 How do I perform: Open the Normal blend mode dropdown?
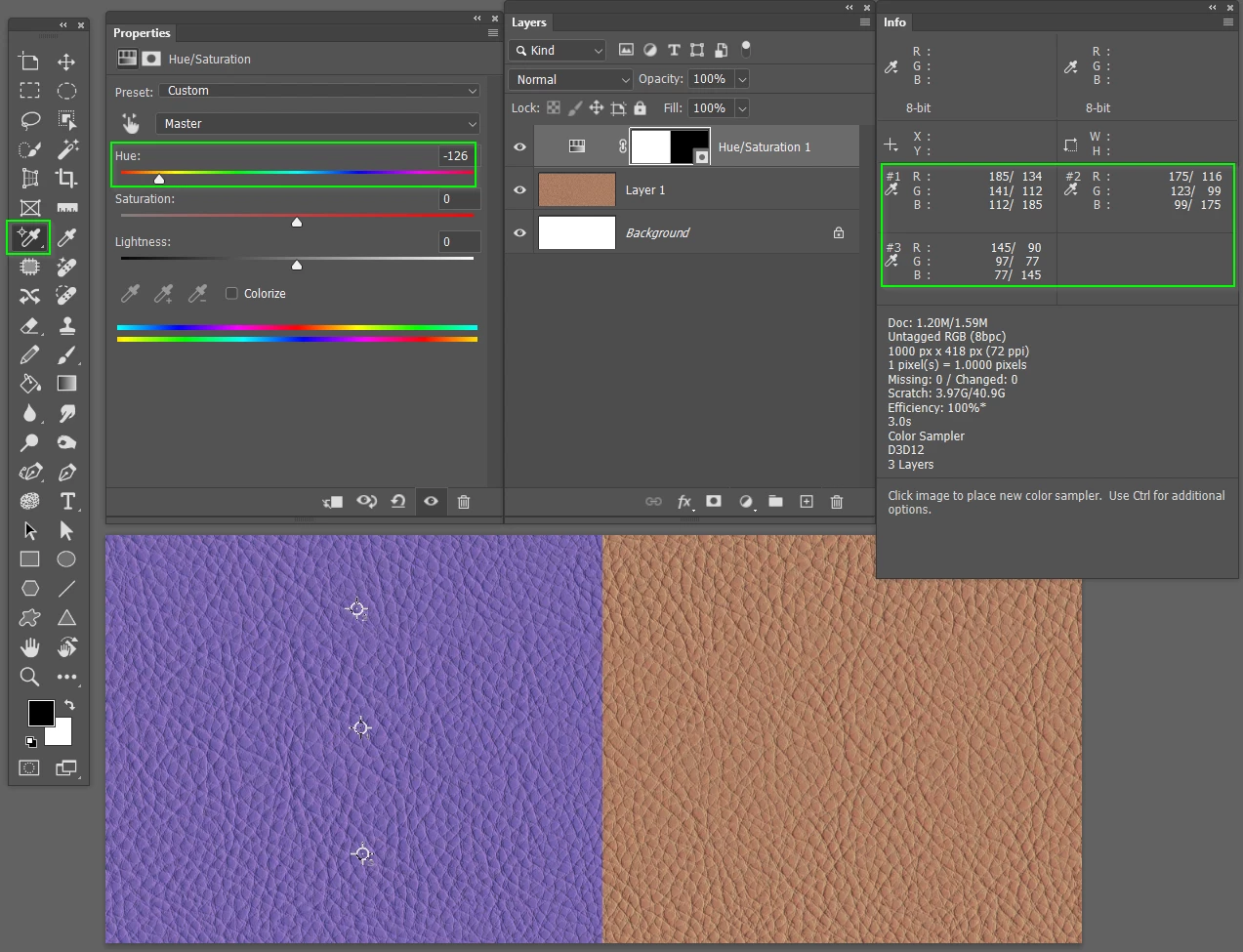tap(571, 80)
